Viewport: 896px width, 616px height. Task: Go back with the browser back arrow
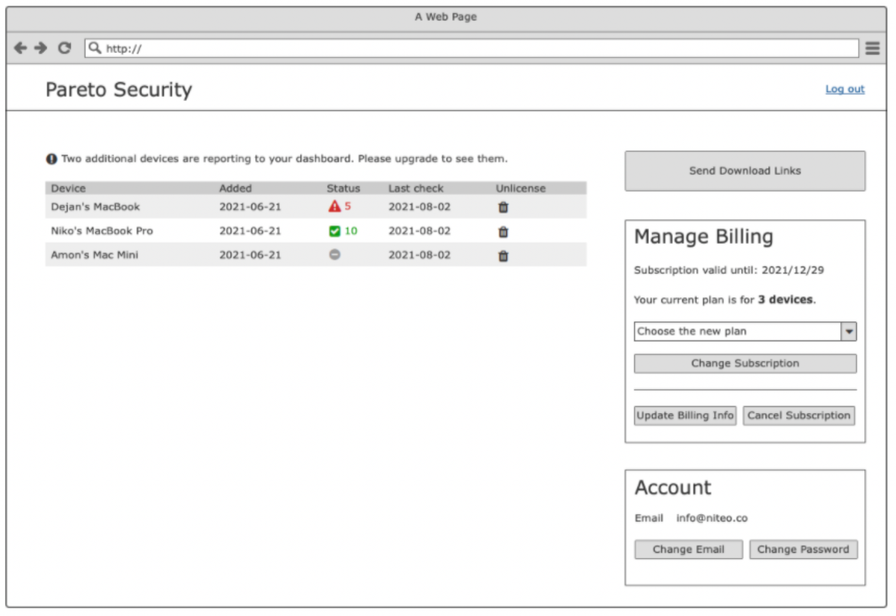[x=21, y=48]
